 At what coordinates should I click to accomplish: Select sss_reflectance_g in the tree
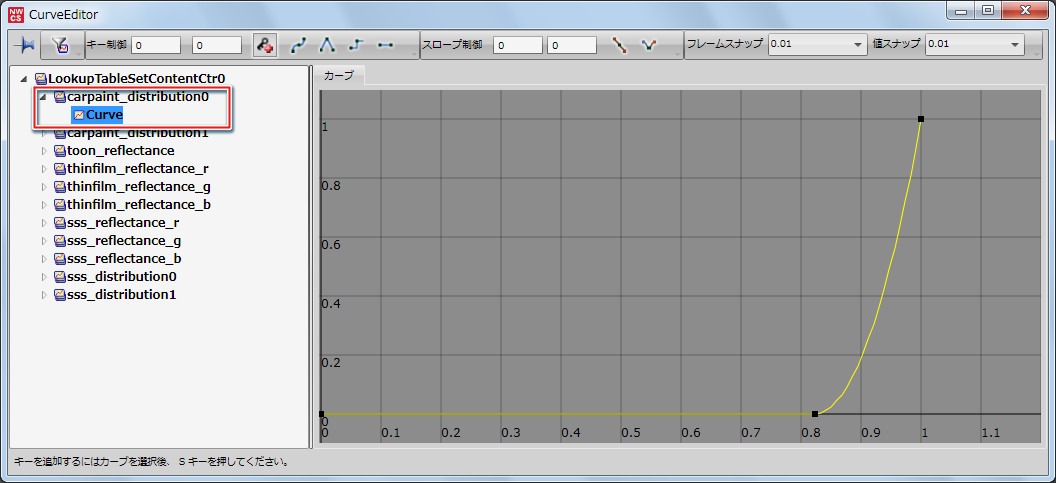123,241
